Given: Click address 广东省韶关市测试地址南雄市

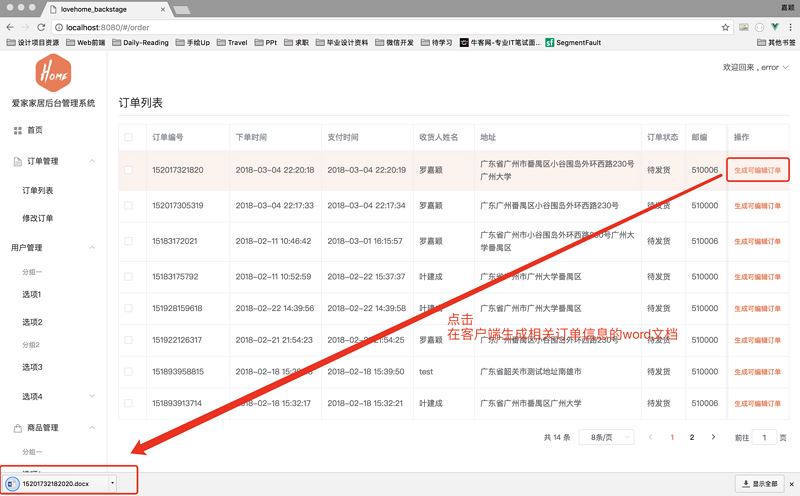Looking at the screenshot, I should tap(531, 371).
